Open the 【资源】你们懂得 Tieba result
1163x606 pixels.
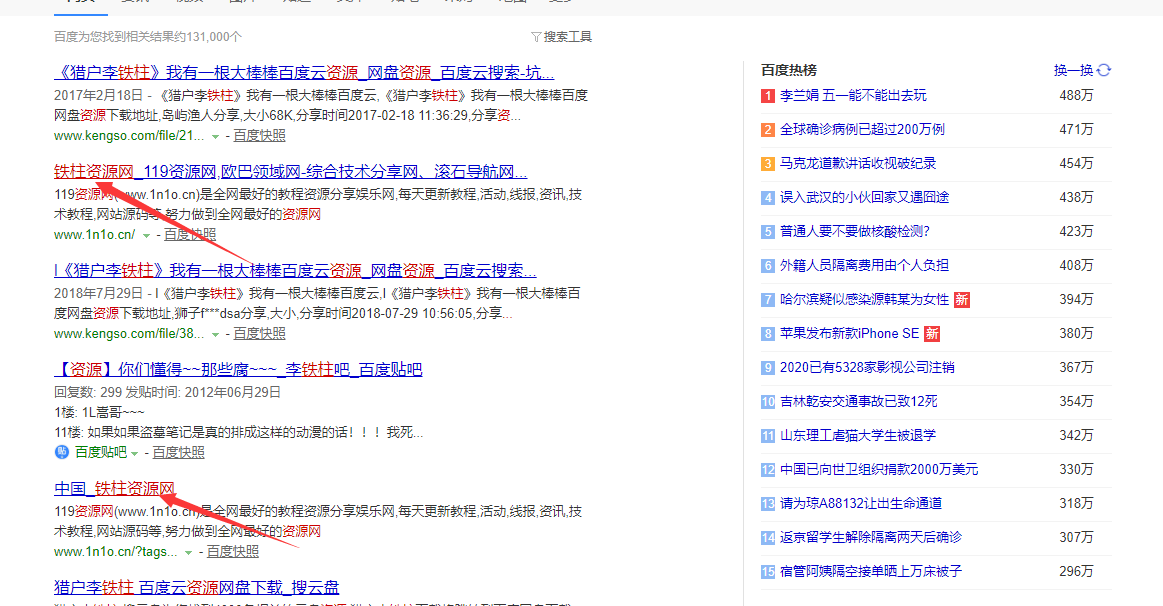tap(238, 370)
